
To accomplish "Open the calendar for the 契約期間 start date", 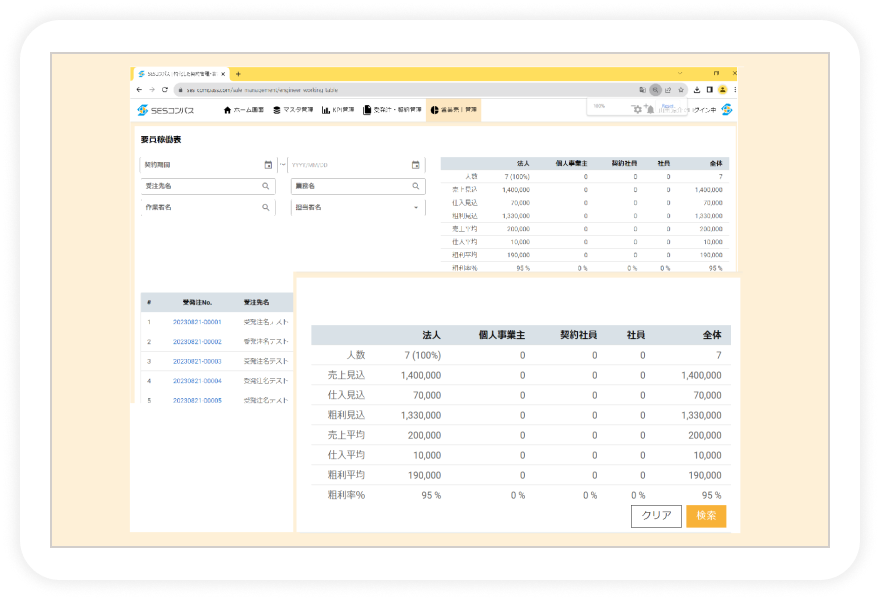I will point(268,165).
